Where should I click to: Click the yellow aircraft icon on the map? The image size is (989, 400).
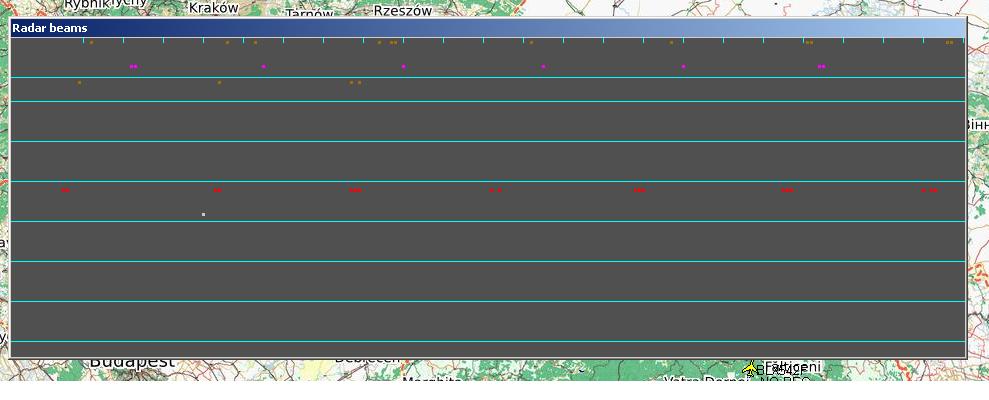(749, 368)
